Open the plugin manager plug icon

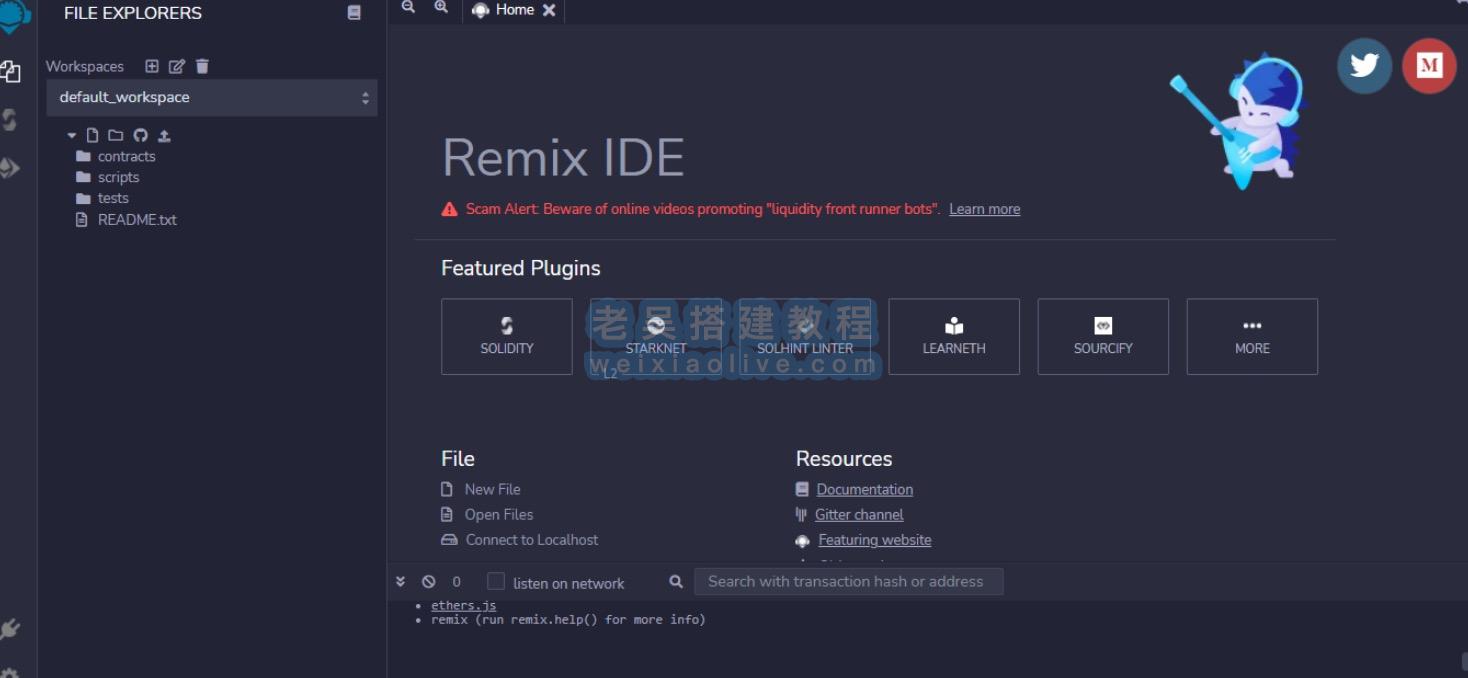click(10, 629)
